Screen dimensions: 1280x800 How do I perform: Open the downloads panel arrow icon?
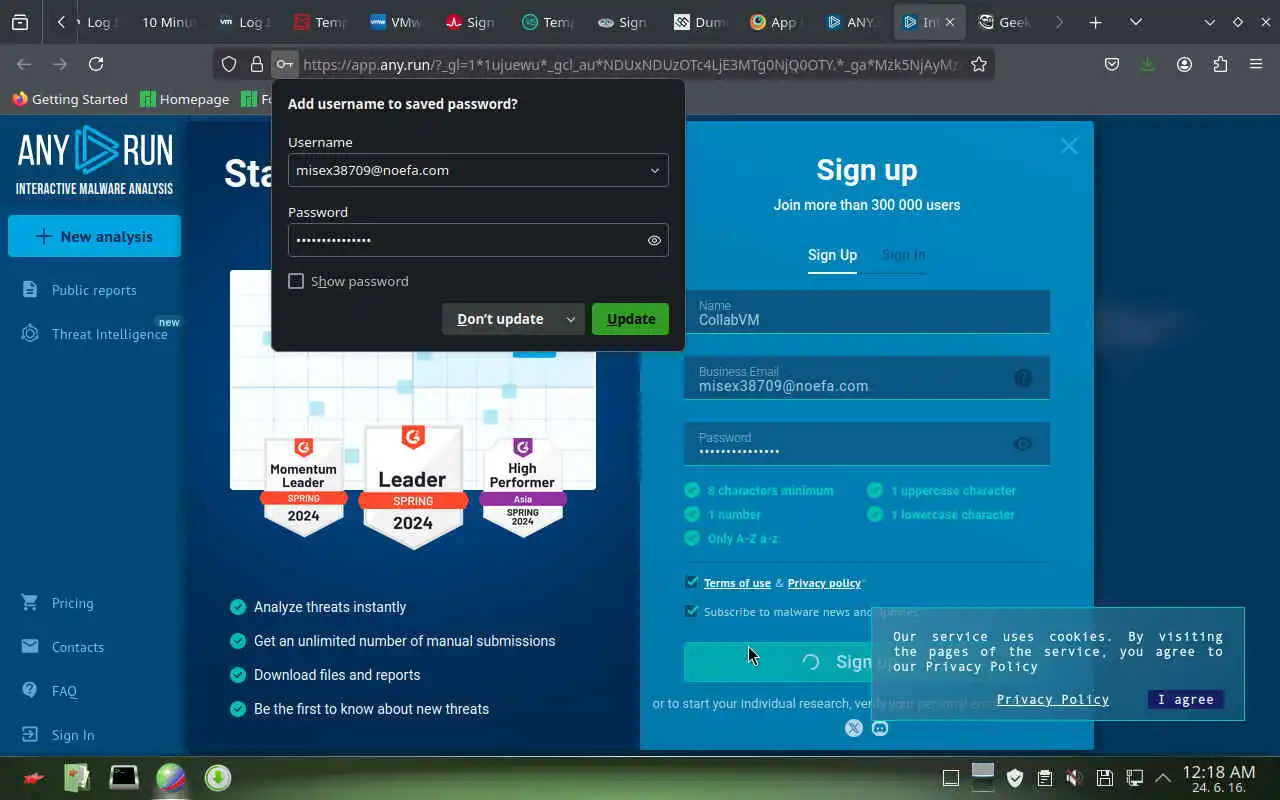(x=1147, y=64)
